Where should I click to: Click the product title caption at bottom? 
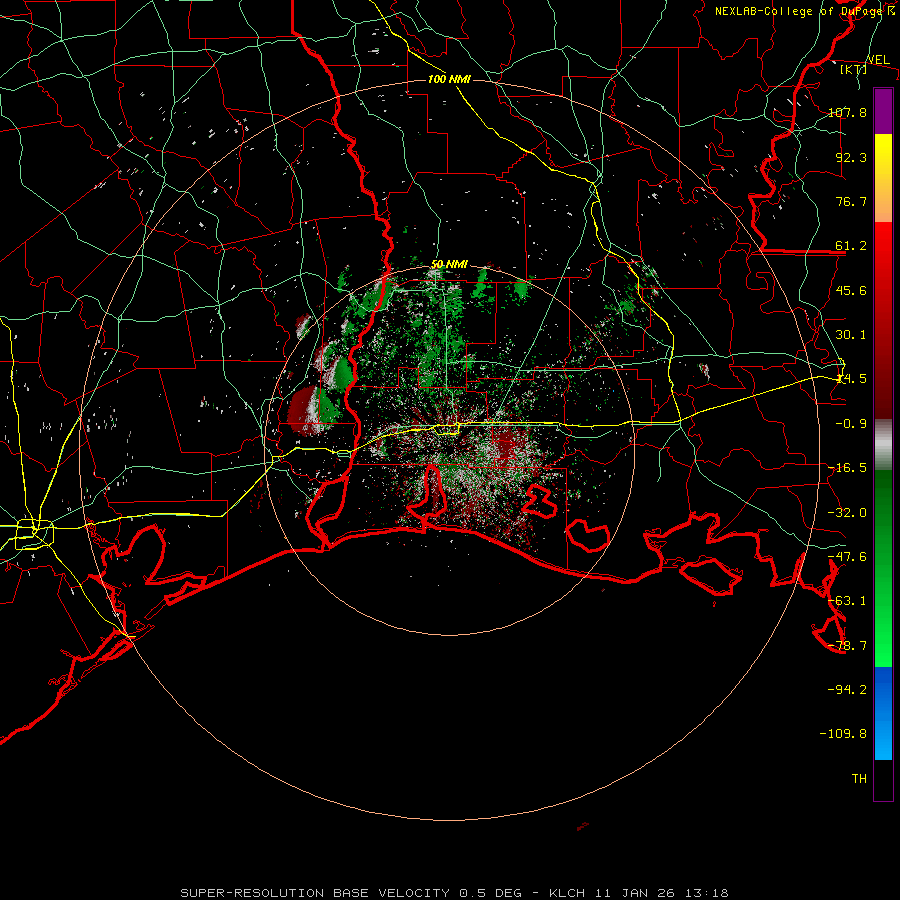pos(455,893)
